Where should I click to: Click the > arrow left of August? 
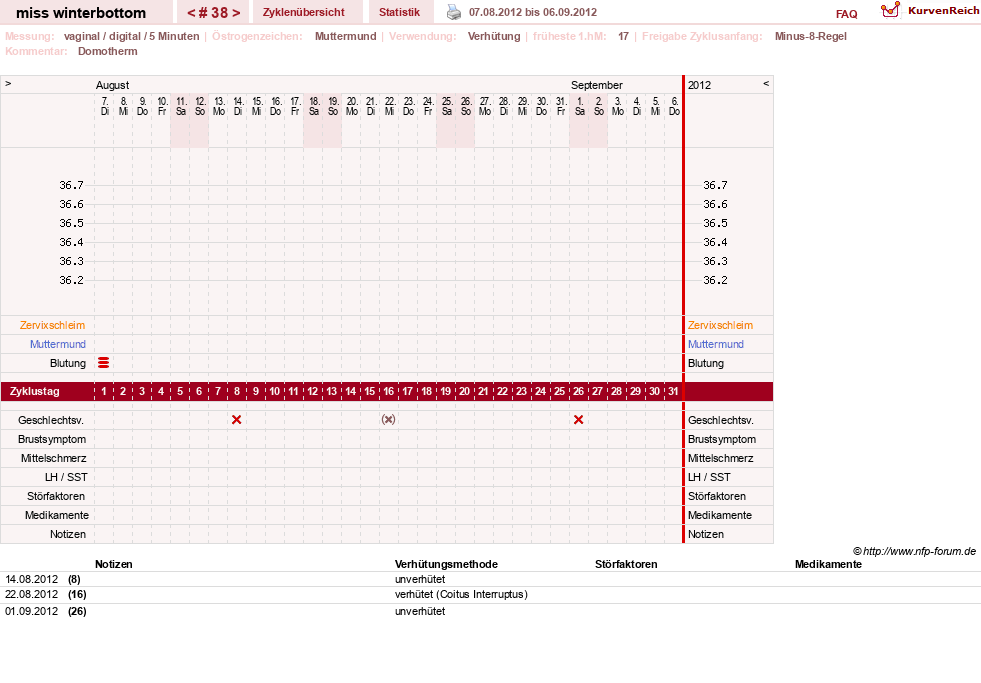coord(8,83)
